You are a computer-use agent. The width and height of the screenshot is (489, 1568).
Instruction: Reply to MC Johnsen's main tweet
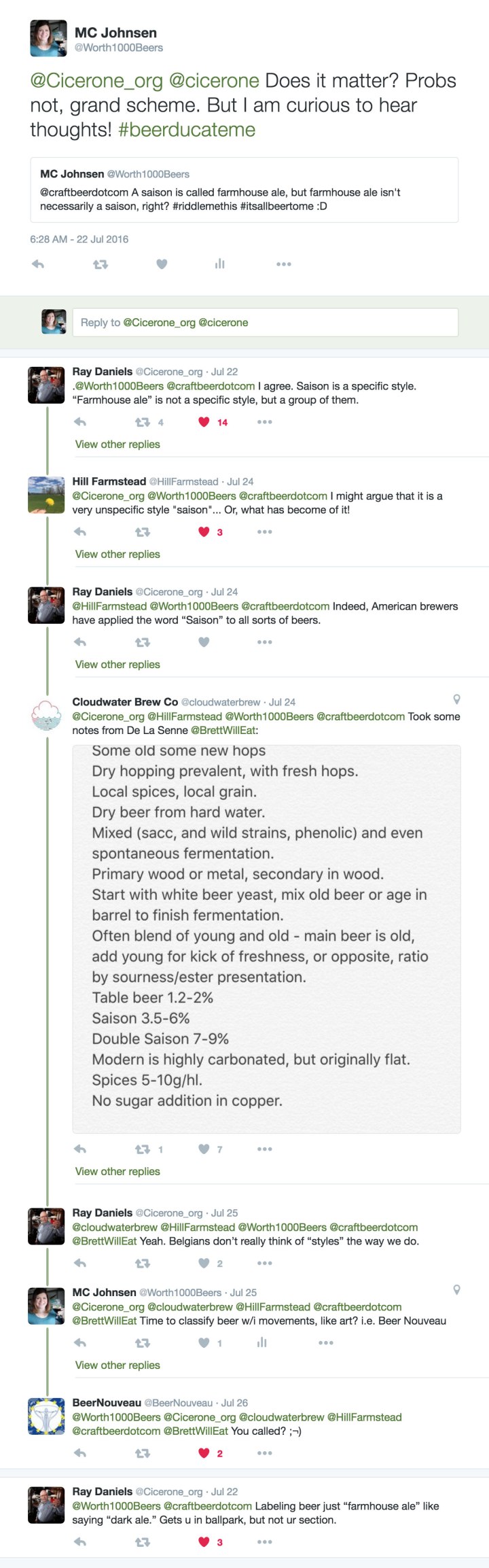point(38,264)
